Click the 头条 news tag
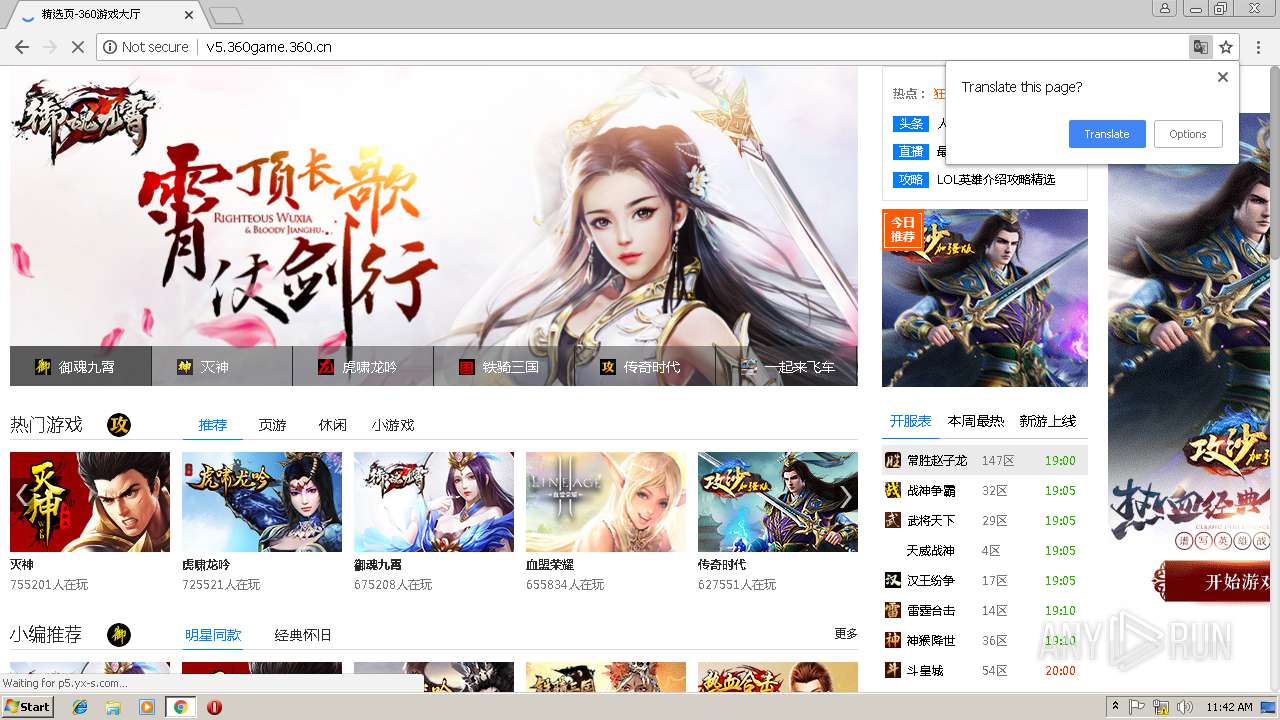1280x720 pixels. pos(911,124)
